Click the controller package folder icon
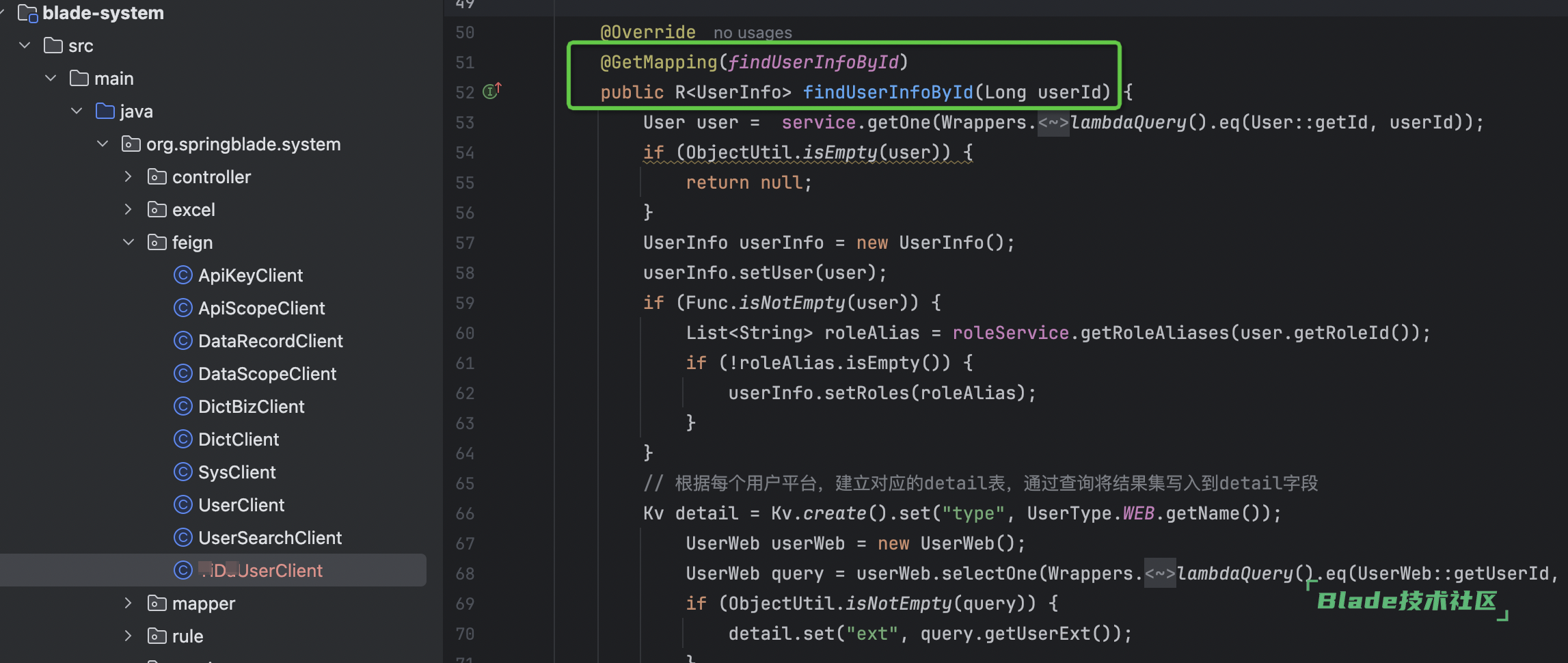 [x=157, y=177]
